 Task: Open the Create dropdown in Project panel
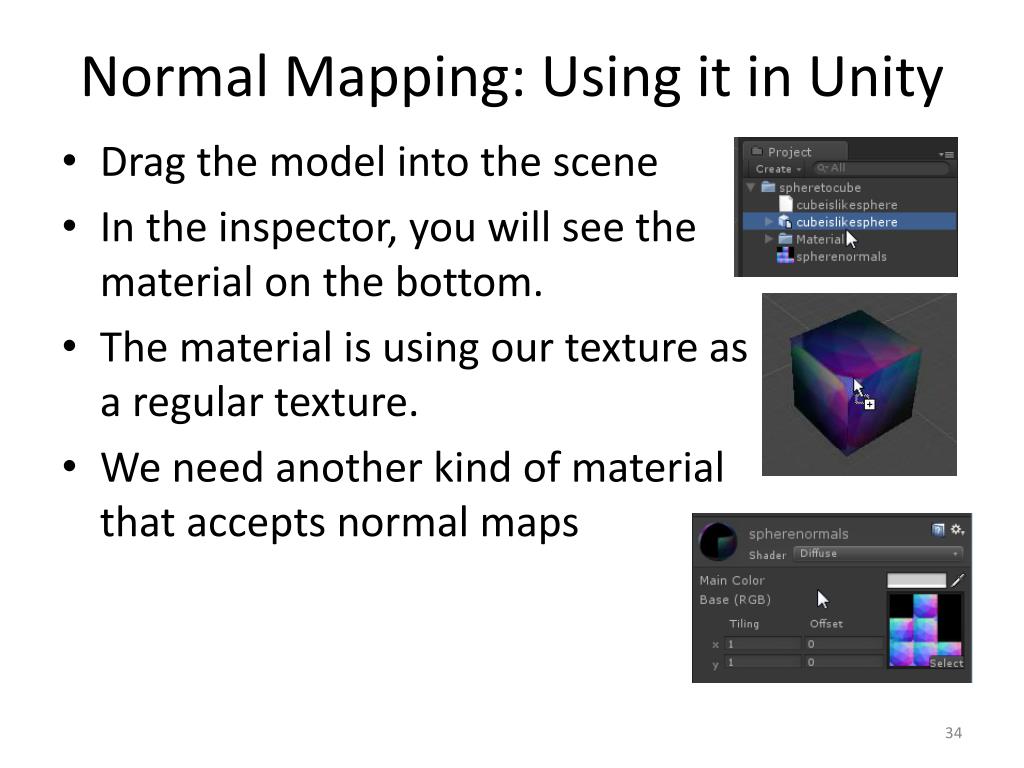click(x=778, y=169)
